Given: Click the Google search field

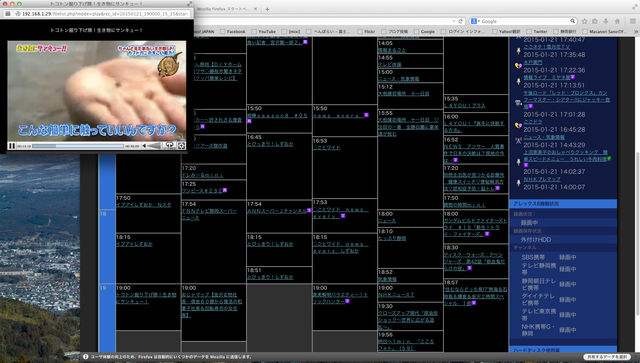Looking at the screenshot, I should click(524, 21).
